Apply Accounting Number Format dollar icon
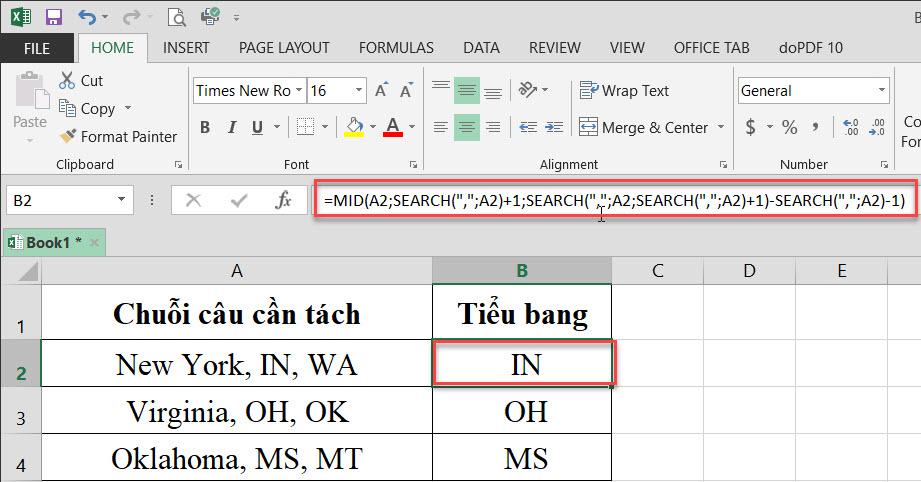 click(751, 128)
